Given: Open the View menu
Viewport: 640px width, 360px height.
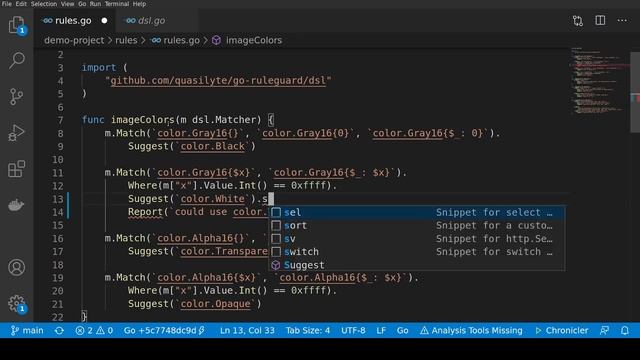Looking at the screenshot, I should pos(67,4).
